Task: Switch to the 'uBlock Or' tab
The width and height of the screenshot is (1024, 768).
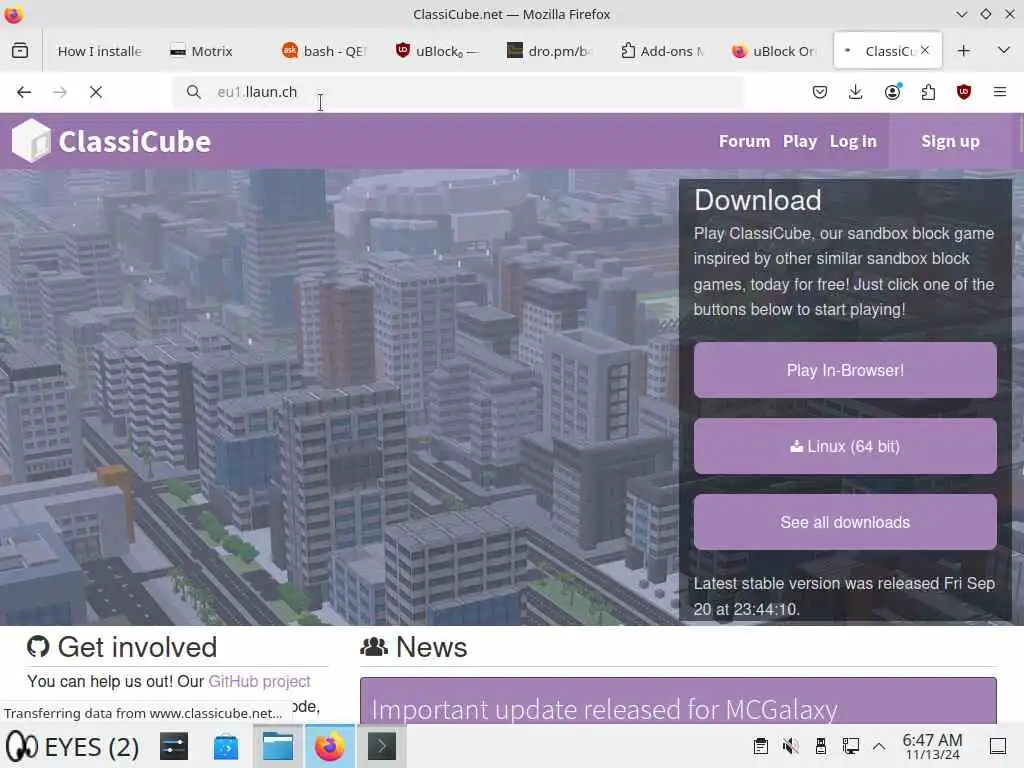Action: [x=775, y=51]
